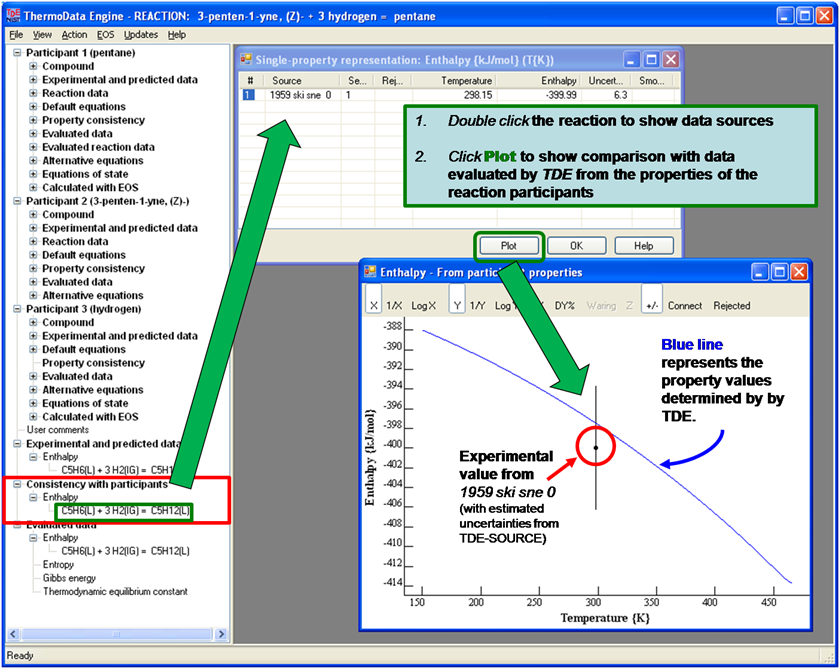Click the X axis toolbar button
The image size is (840, 669).
pyautogui.click(x=374, y=306)
